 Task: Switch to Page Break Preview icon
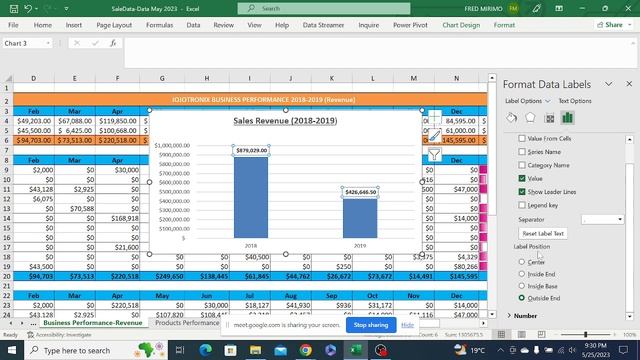541,334
